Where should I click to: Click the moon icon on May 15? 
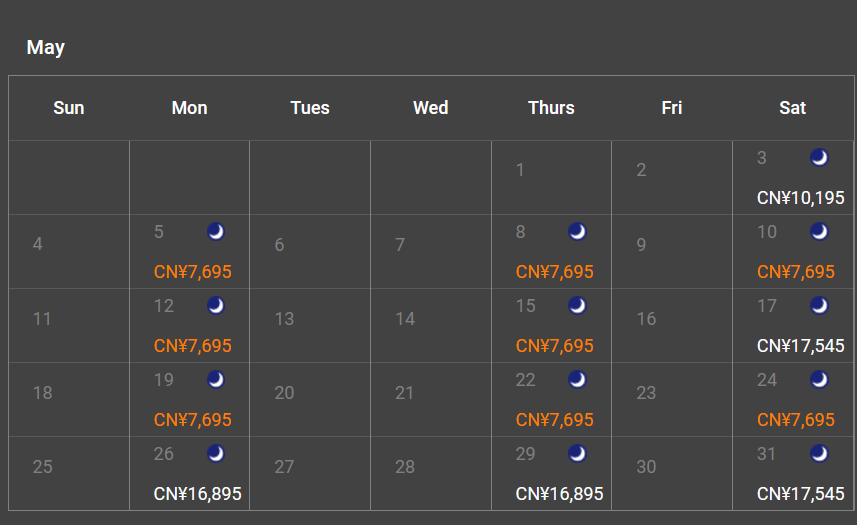click(577, 306)
